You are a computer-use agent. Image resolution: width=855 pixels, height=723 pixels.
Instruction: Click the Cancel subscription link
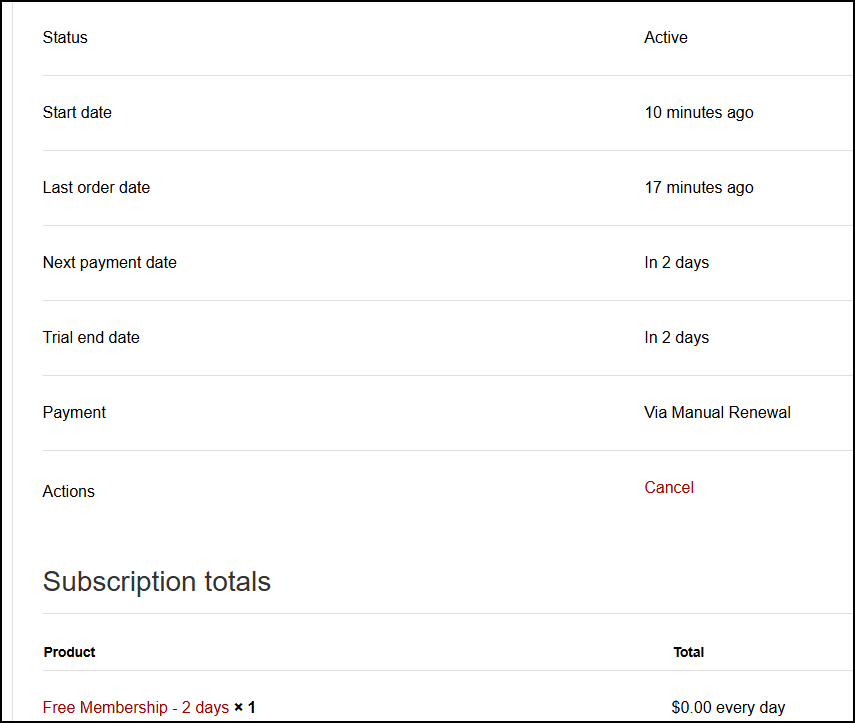pos(668,488)
